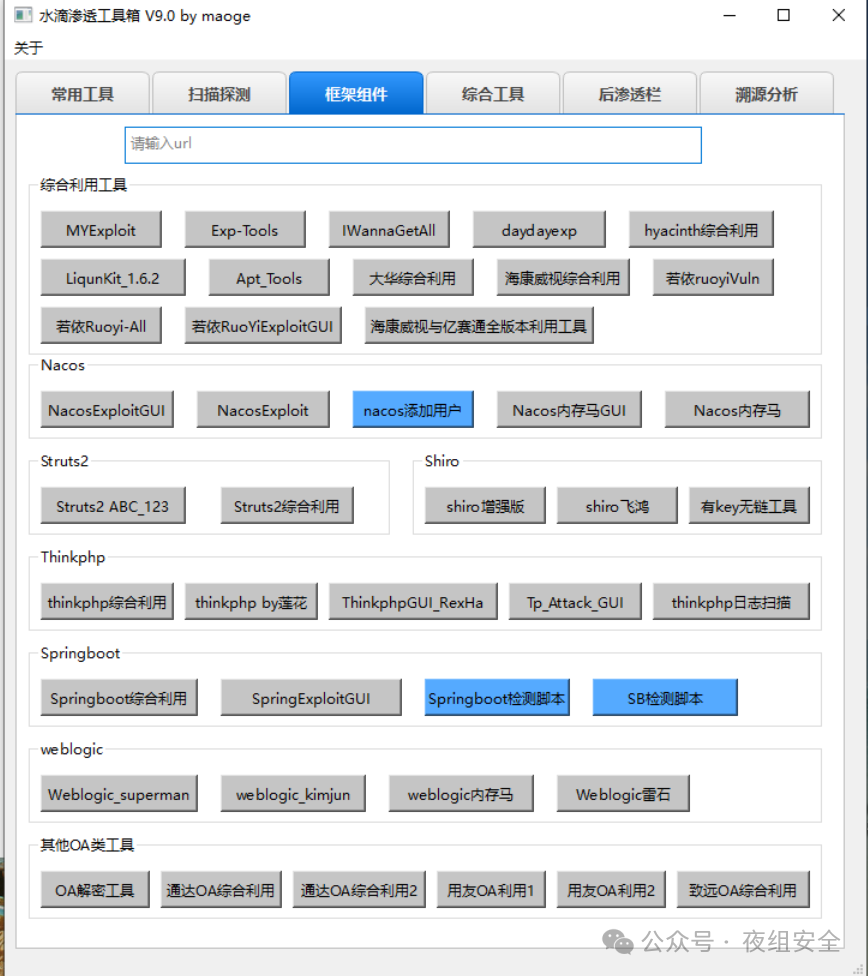Launch Weblogic_superman
Screen dimensions: 868x976
coord(119,793)
